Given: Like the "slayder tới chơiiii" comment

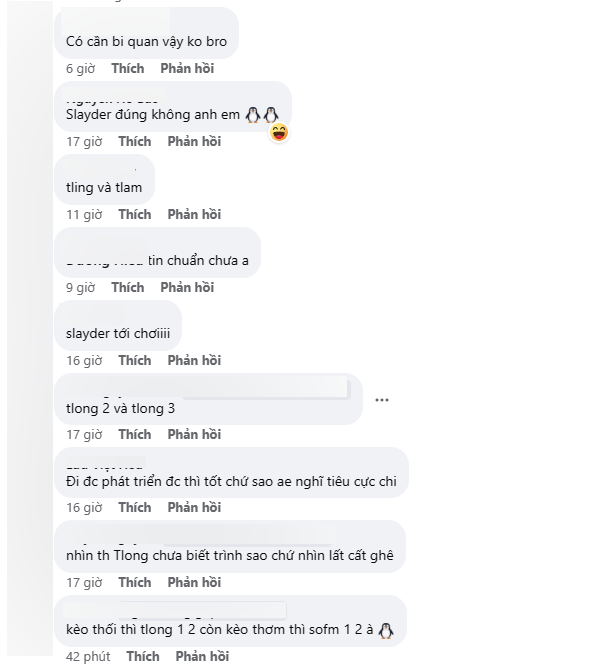Looking at the screenshot, I should (134, 360).
